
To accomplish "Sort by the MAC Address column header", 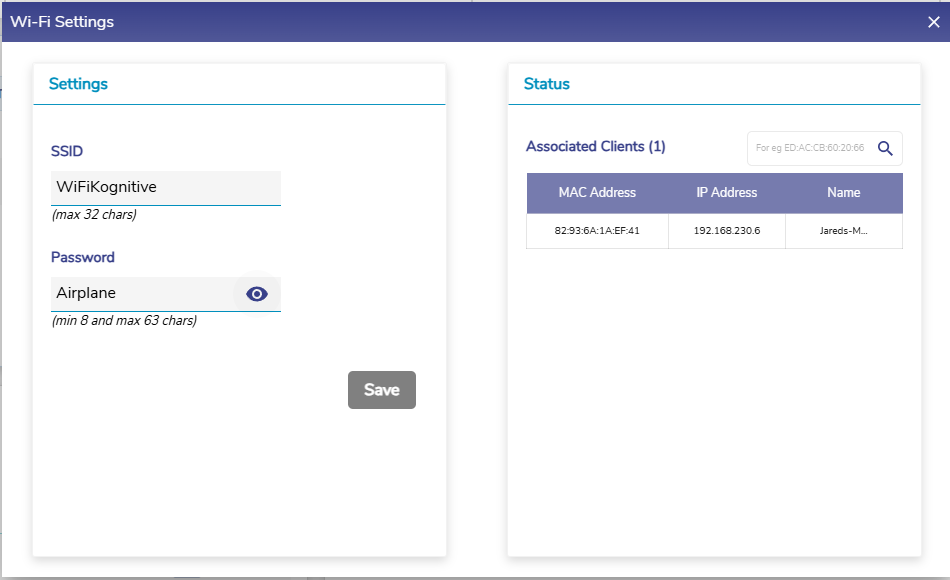I will click(597, 193).
